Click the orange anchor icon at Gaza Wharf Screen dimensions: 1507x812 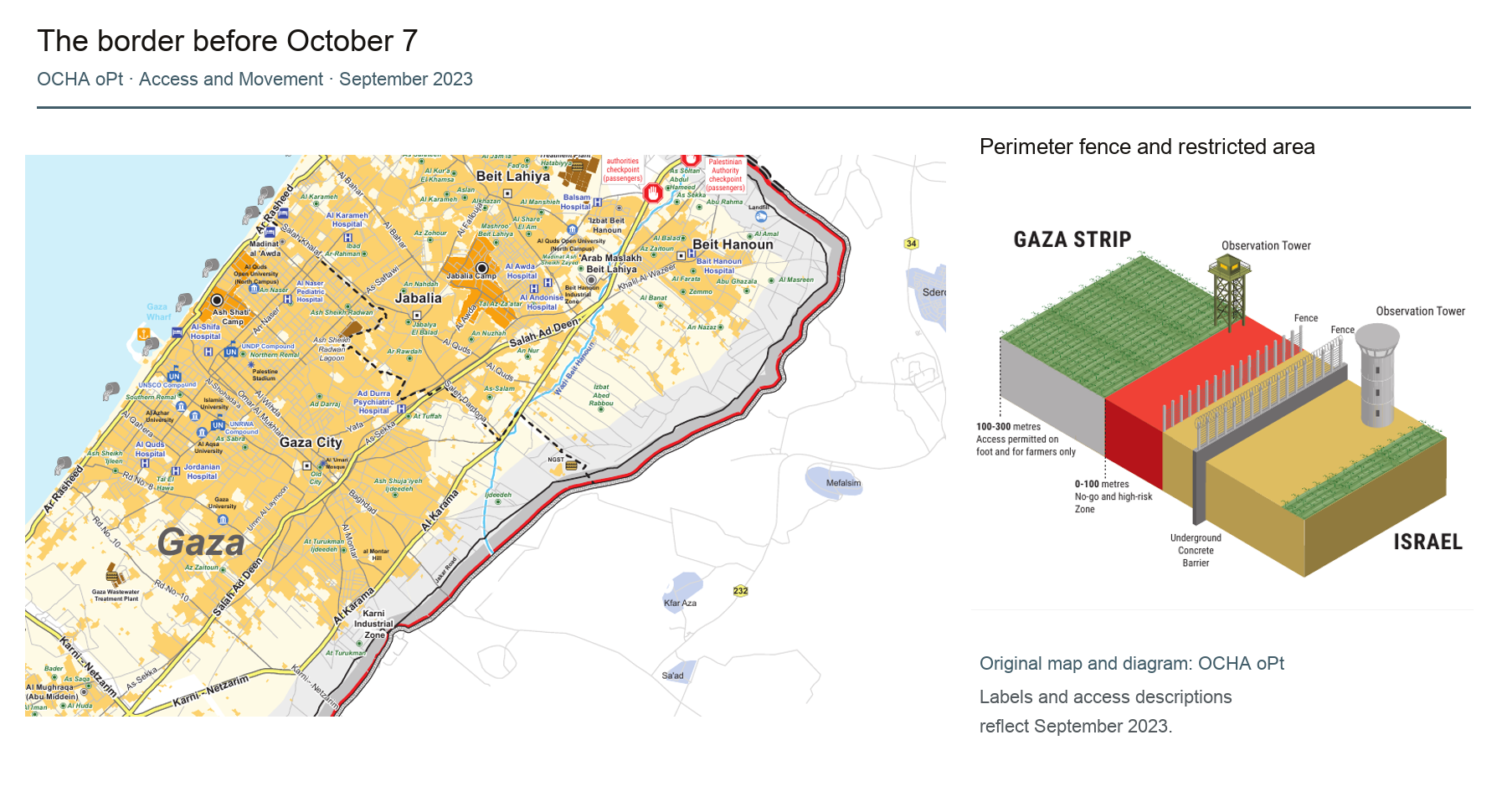pyautogui.click(x=143, y=334)
